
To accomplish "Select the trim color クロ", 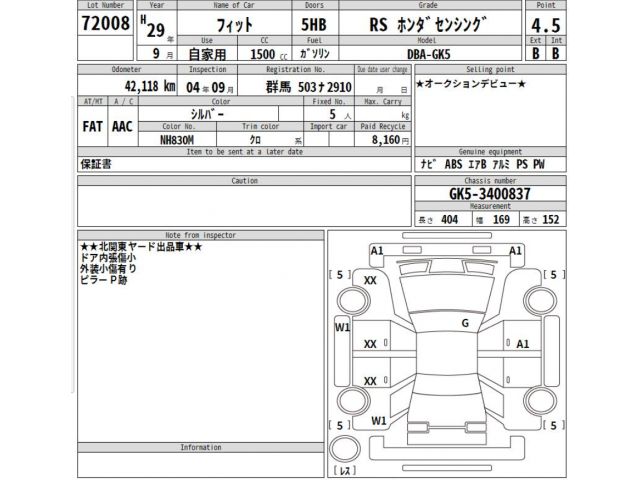I will 255,140.
